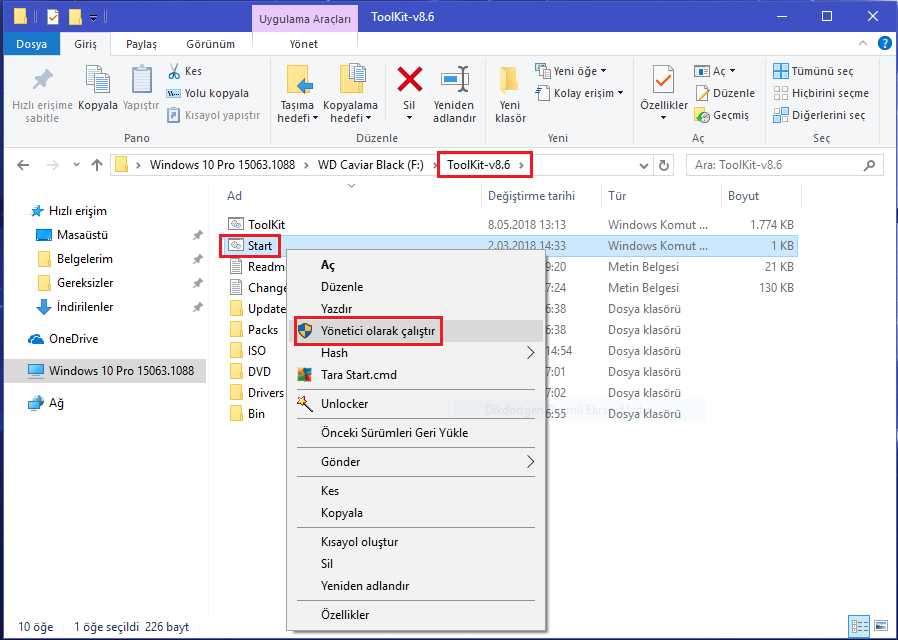898x640 pixels.
Task: Open the Kolay erişim dropdown
Action: tap(580, 93)
